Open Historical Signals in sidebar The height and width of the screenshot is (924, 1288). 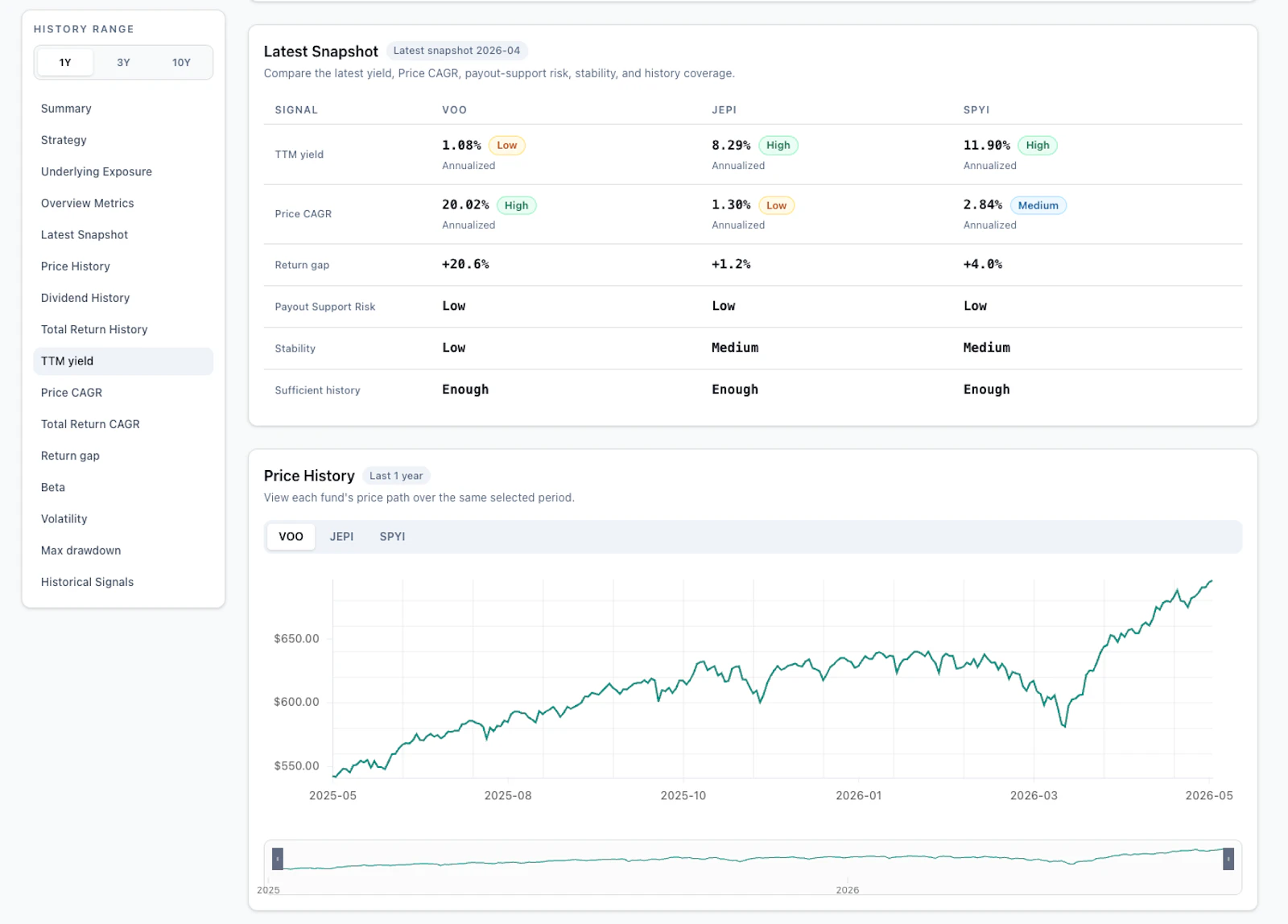tap(123, 582)
